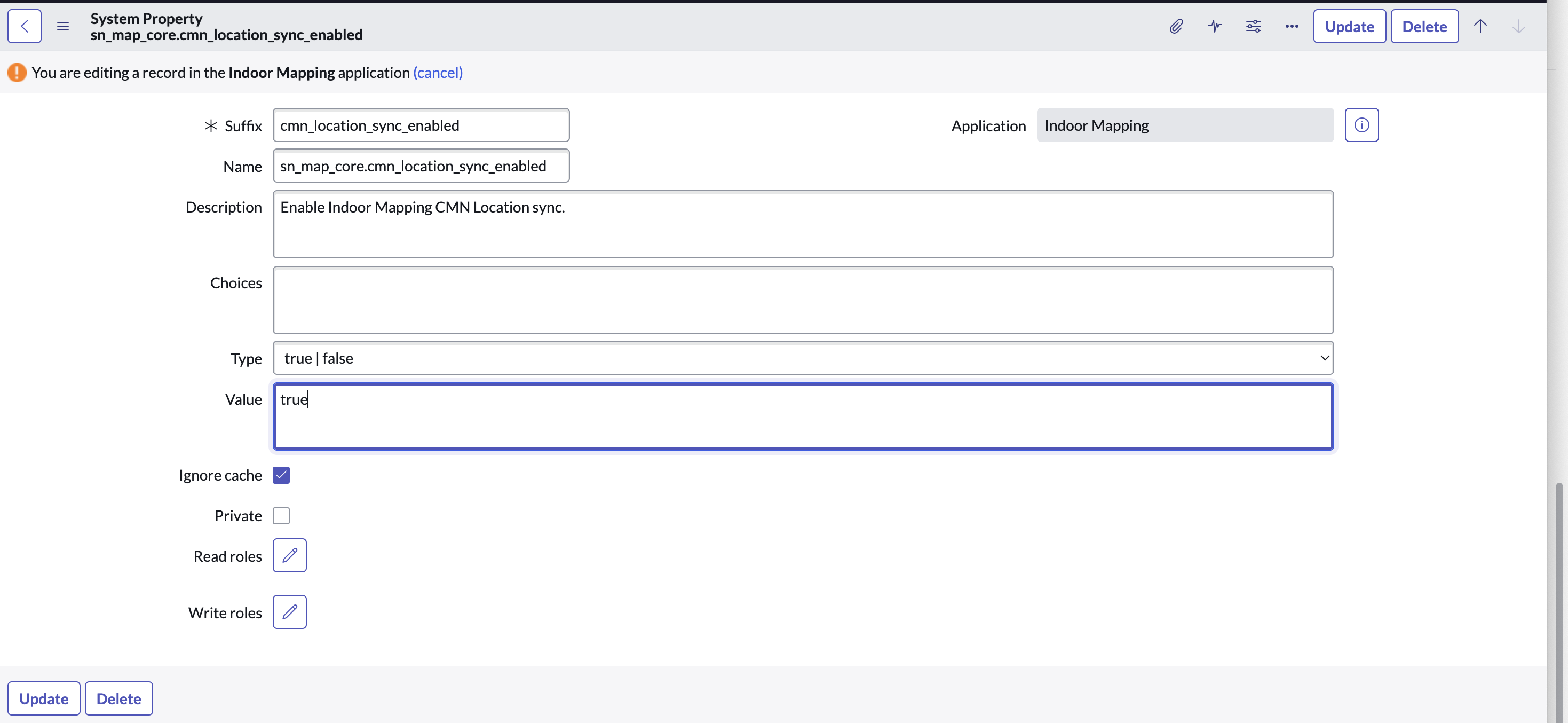Click the 'Indoor Mapping' bold banner text
1568x723 pixels.
[x=281, y=73]
